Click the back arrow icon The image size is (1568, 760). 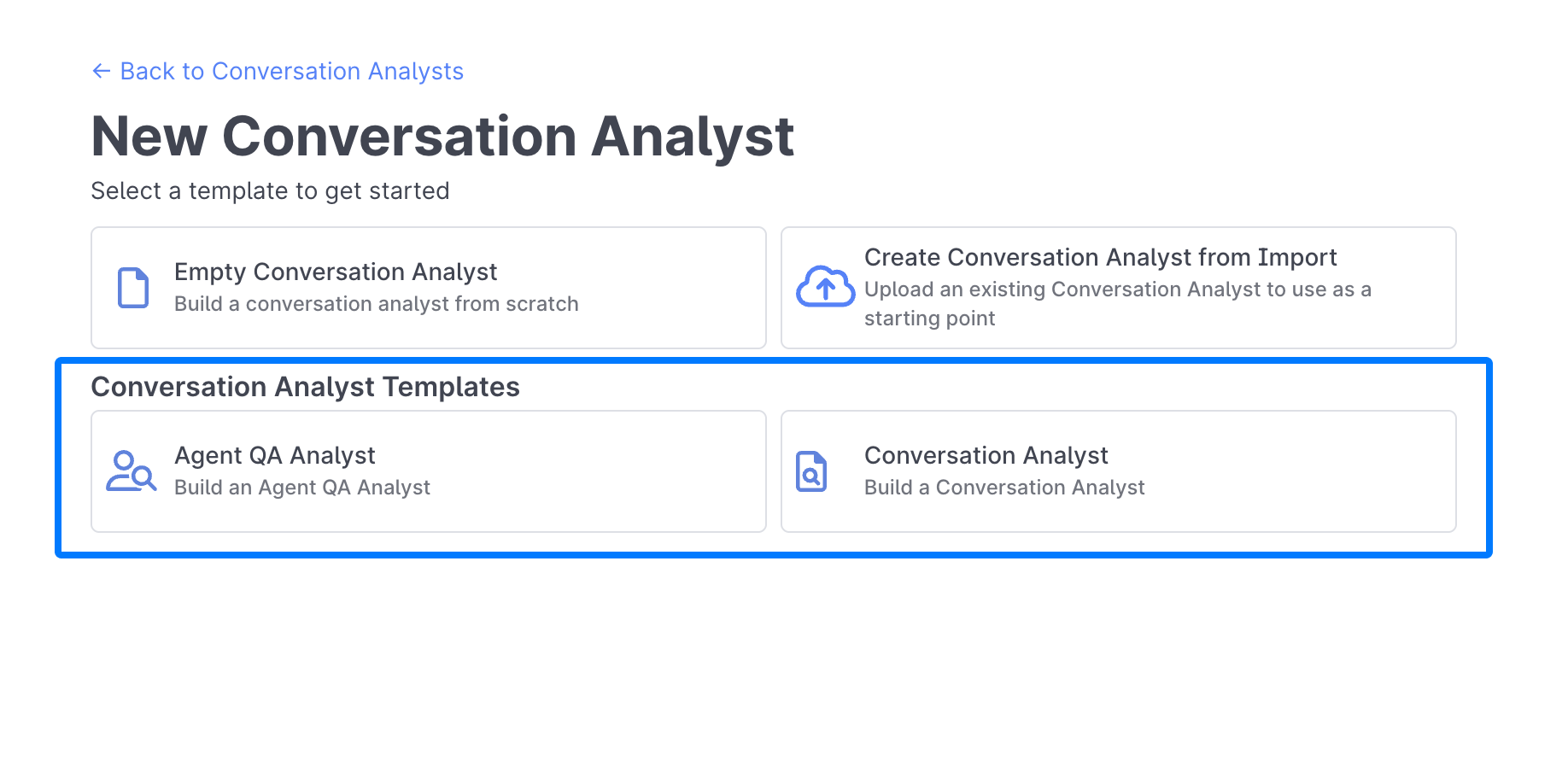[x=101, y=72]
